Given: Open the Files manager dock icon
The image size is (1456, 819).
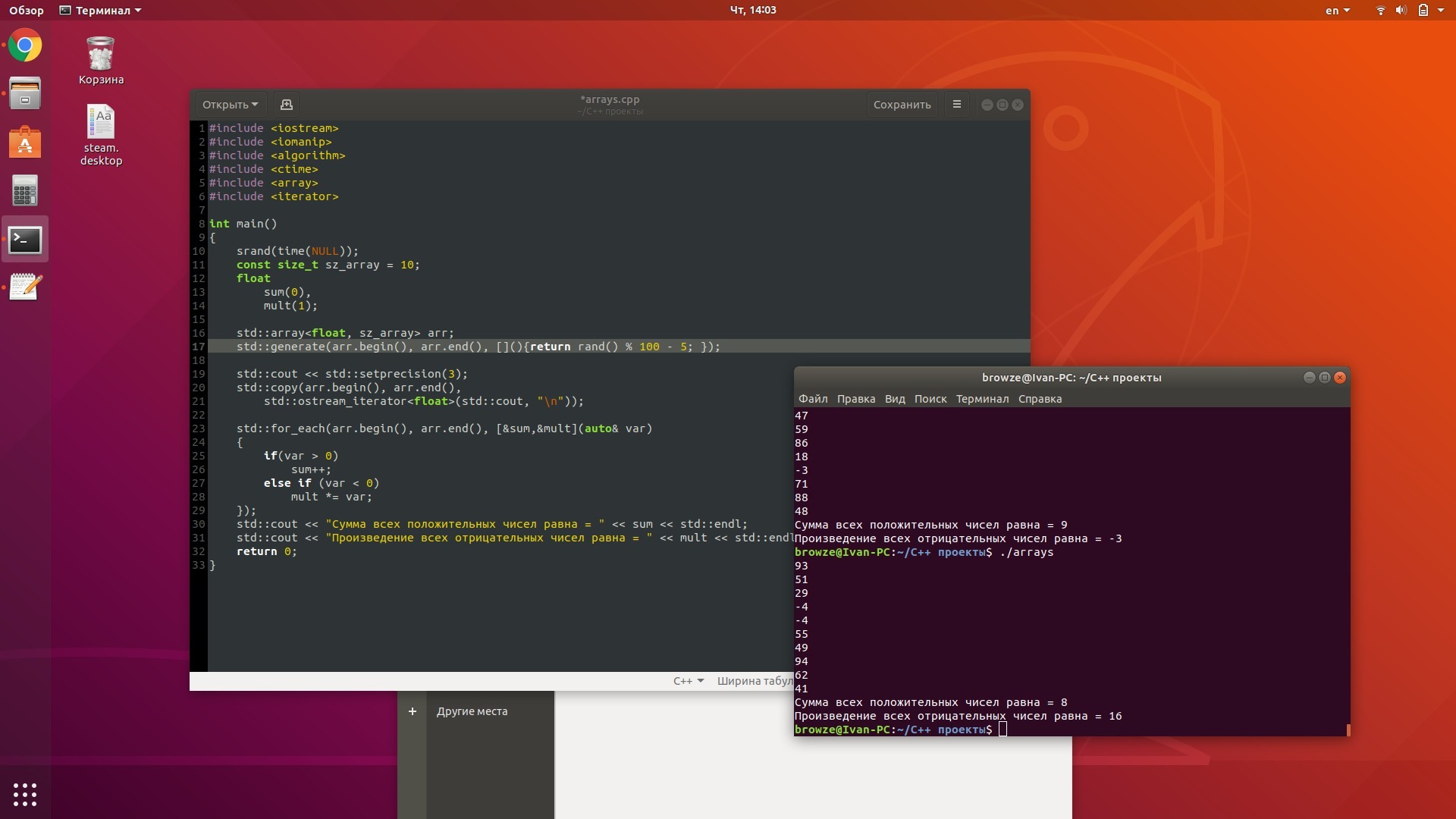Looking at the screenshot, I should tap(25, 94).
